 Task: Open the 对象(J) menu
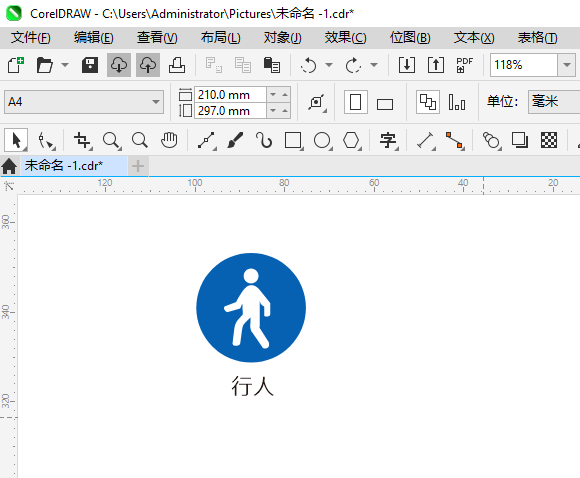coord(283,38)
